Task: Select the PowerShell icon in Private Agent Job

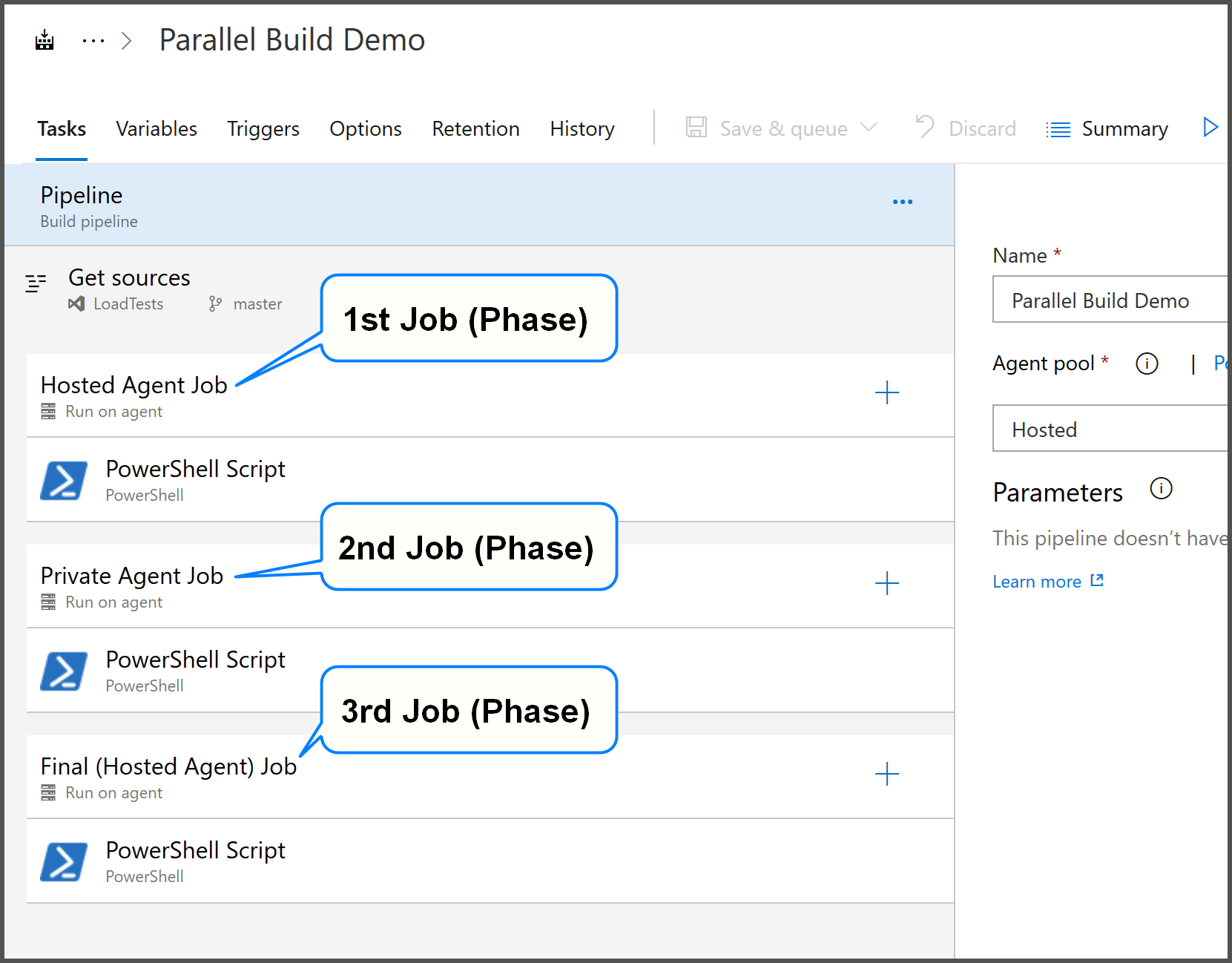Action: click(x=64, y=671)
